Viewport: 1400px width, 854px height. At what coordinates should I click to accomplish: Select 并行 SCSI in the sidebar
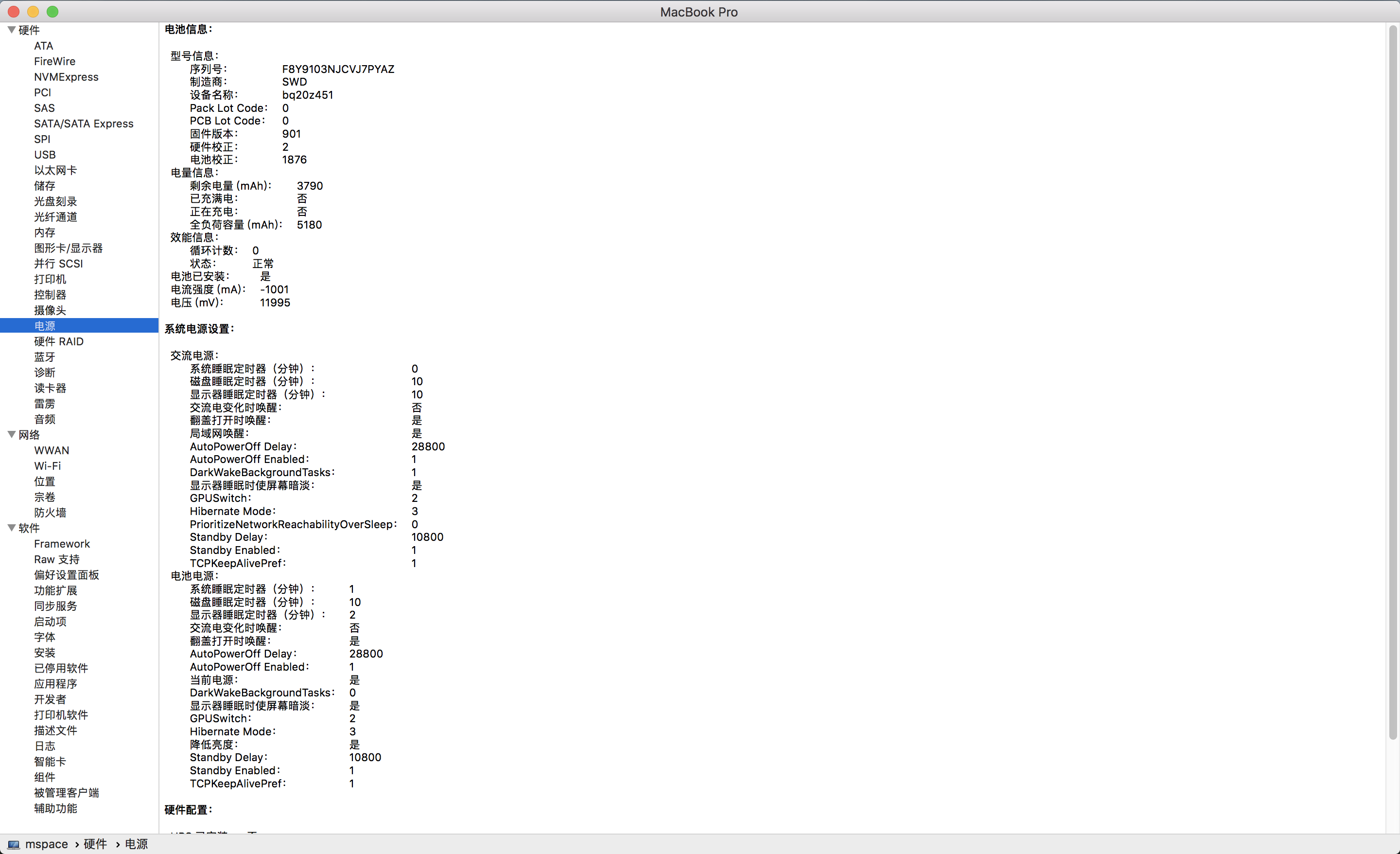tap(58, 263)
